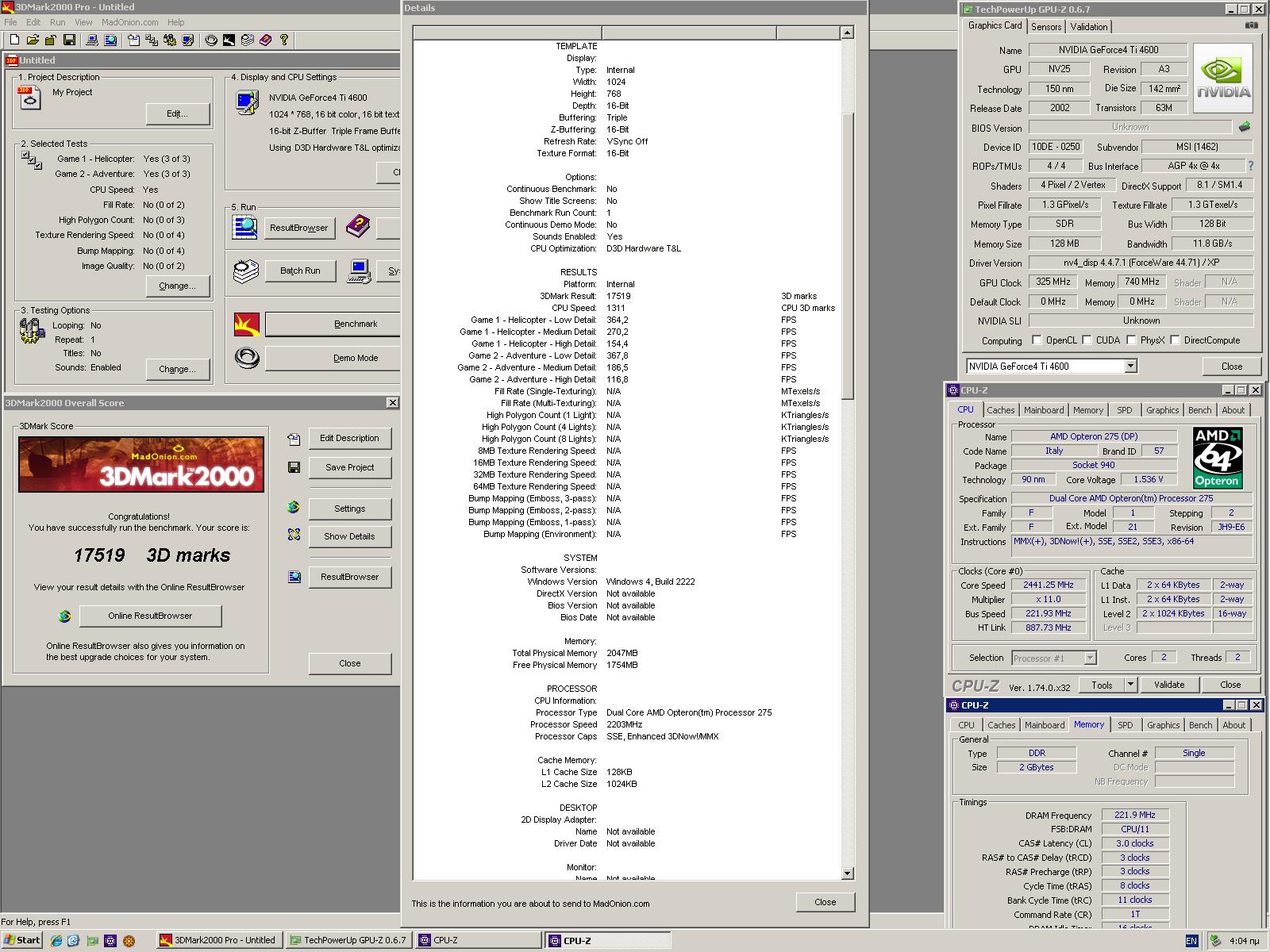Viewport: 1270px width, 952px height.
Task: Click the Benchmark black toolbar icon
Action: 229,40
